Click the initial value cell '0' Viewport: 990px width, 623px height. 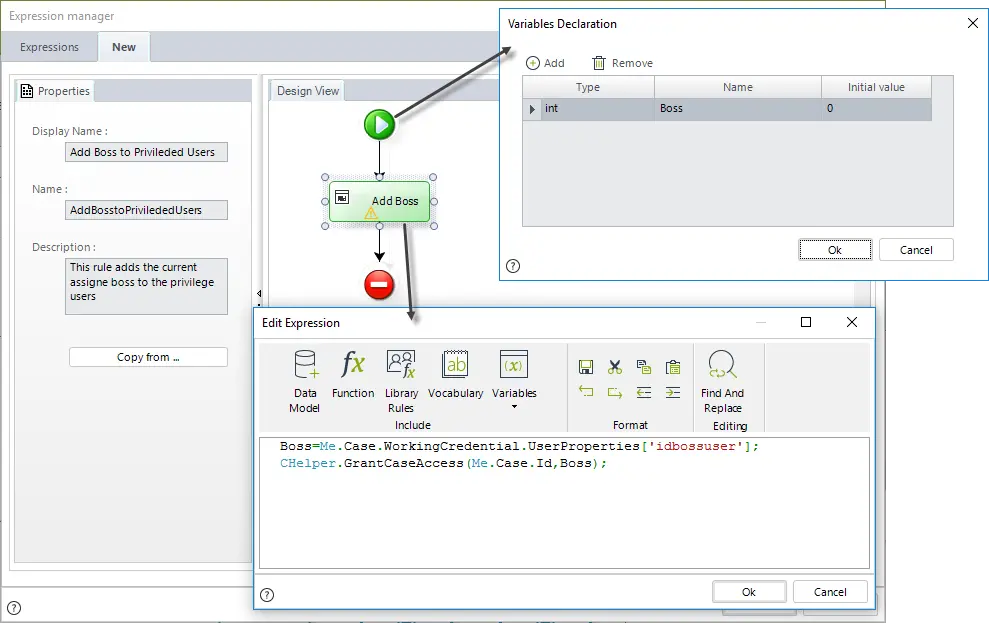pyautogui.click(x=876, y=109)
